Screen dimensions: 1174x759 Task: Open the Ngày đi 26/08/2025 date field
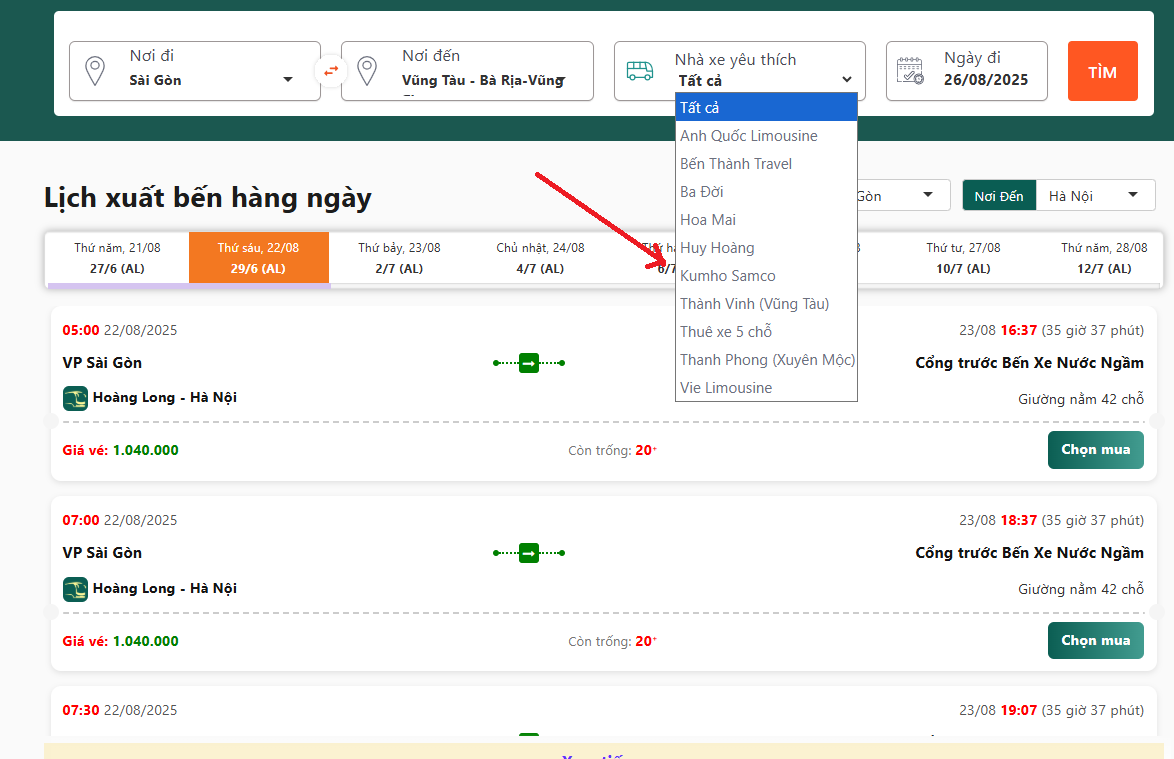(967, 71)
